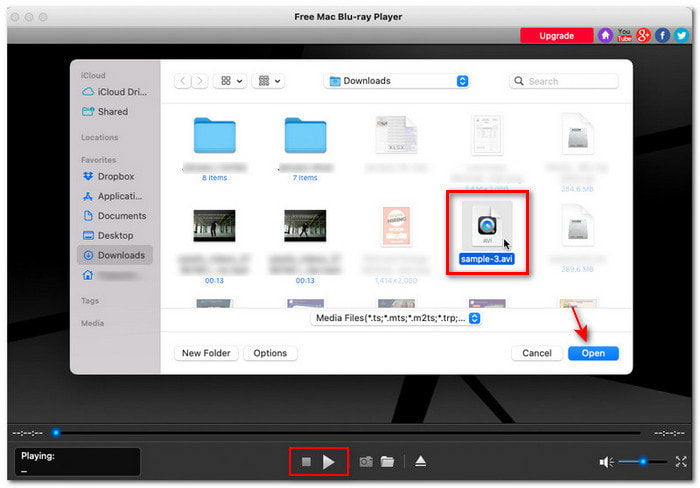Click the volume slider handle
The height and width of the screenshot is (488, 700).
coord(643,461)
